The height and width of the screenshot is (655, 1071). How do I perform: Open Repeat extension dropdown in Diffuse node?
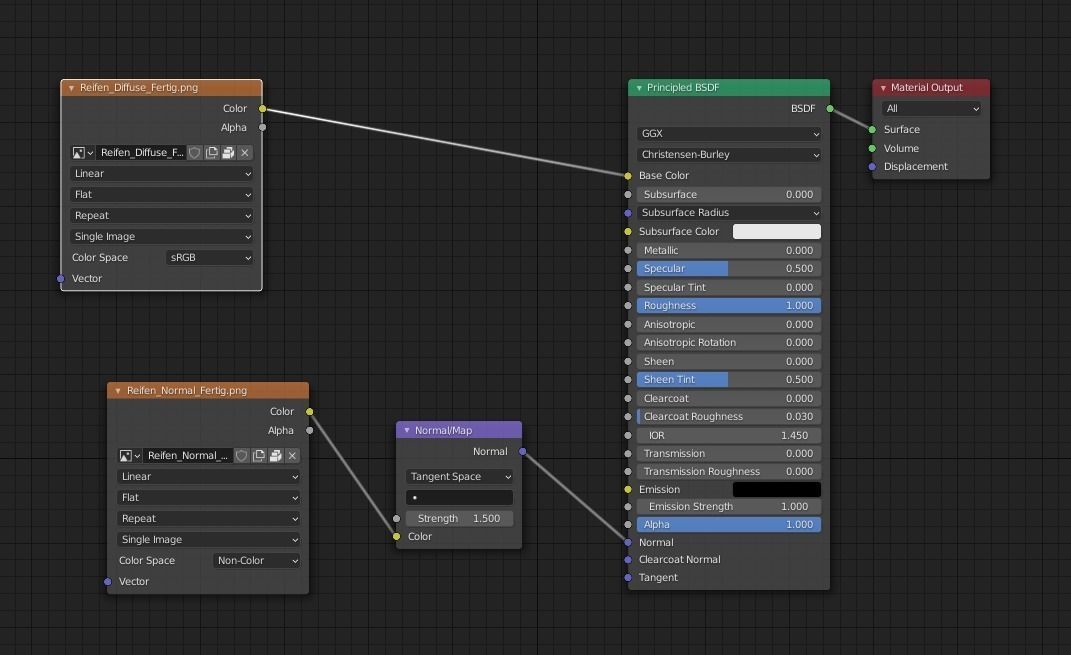(161, 216)
